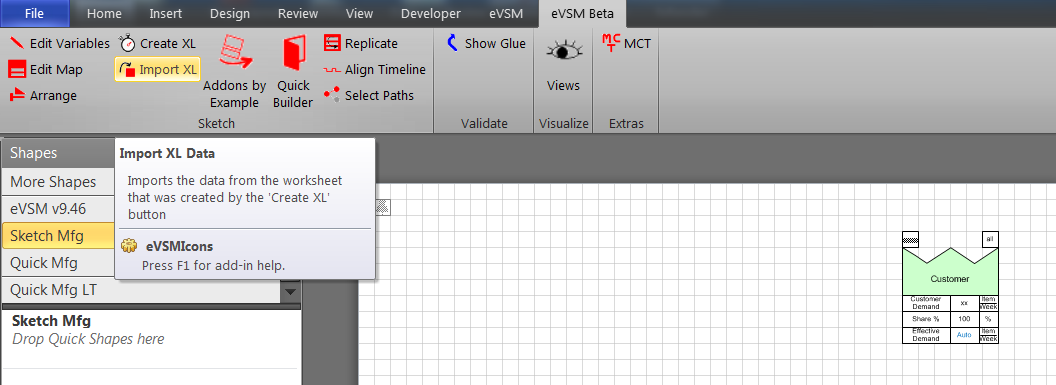Screen dimensions: 1056x385
Task: Select the View ribbon tab
Action: [359, 13]
